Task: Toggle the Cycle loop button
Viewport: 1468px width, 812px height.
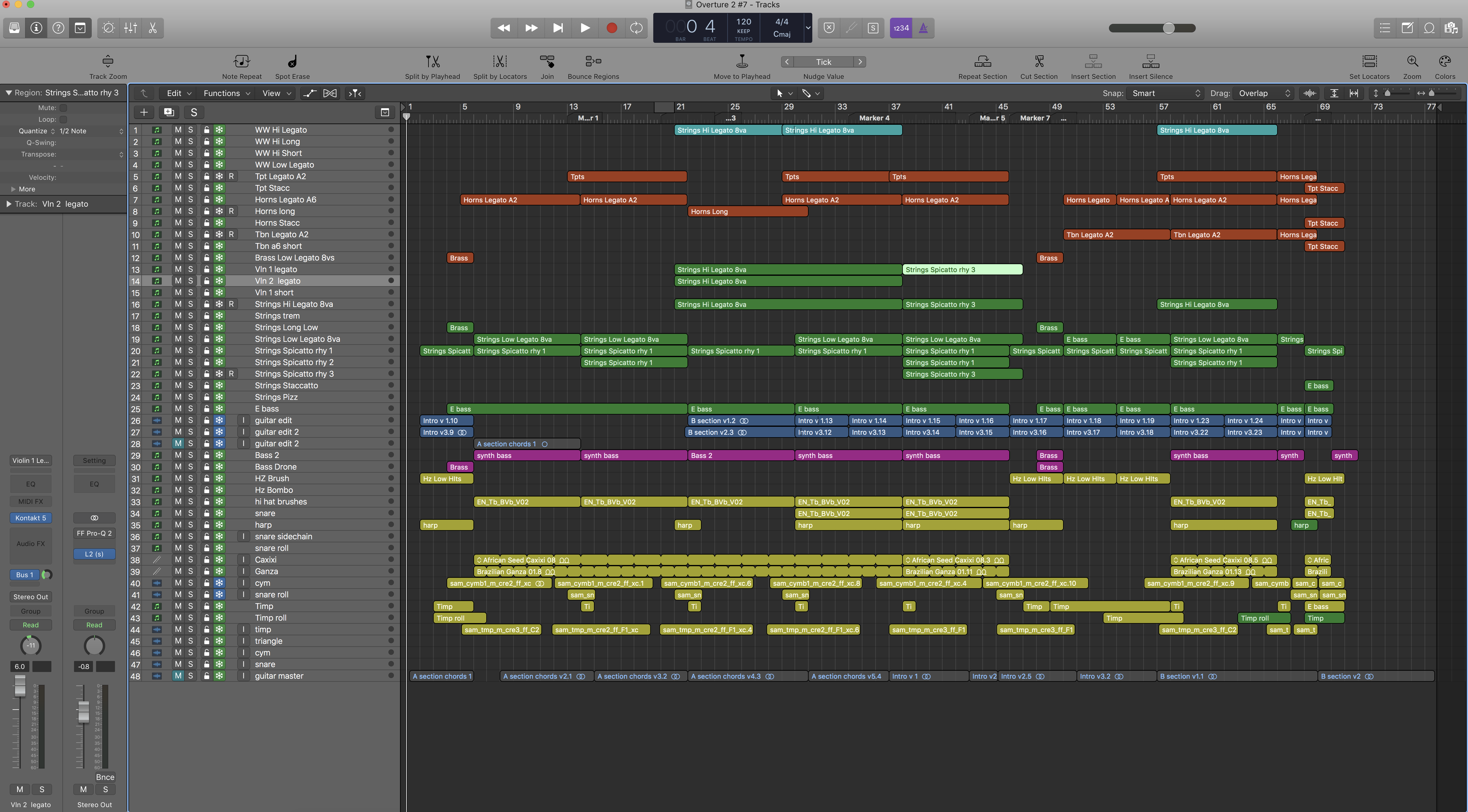Action: click(636, 28)
